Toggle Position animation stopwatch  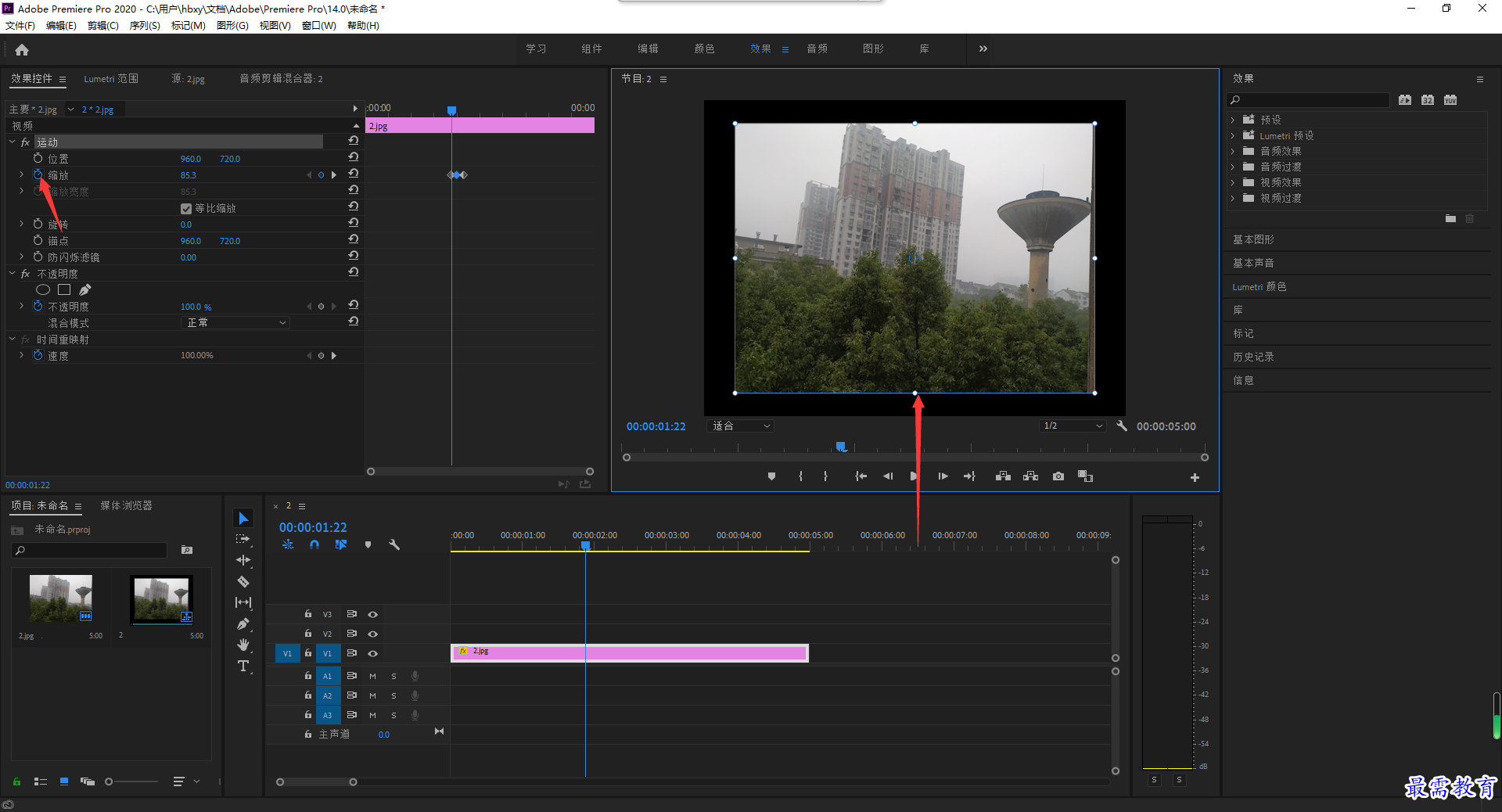(38, 158)
